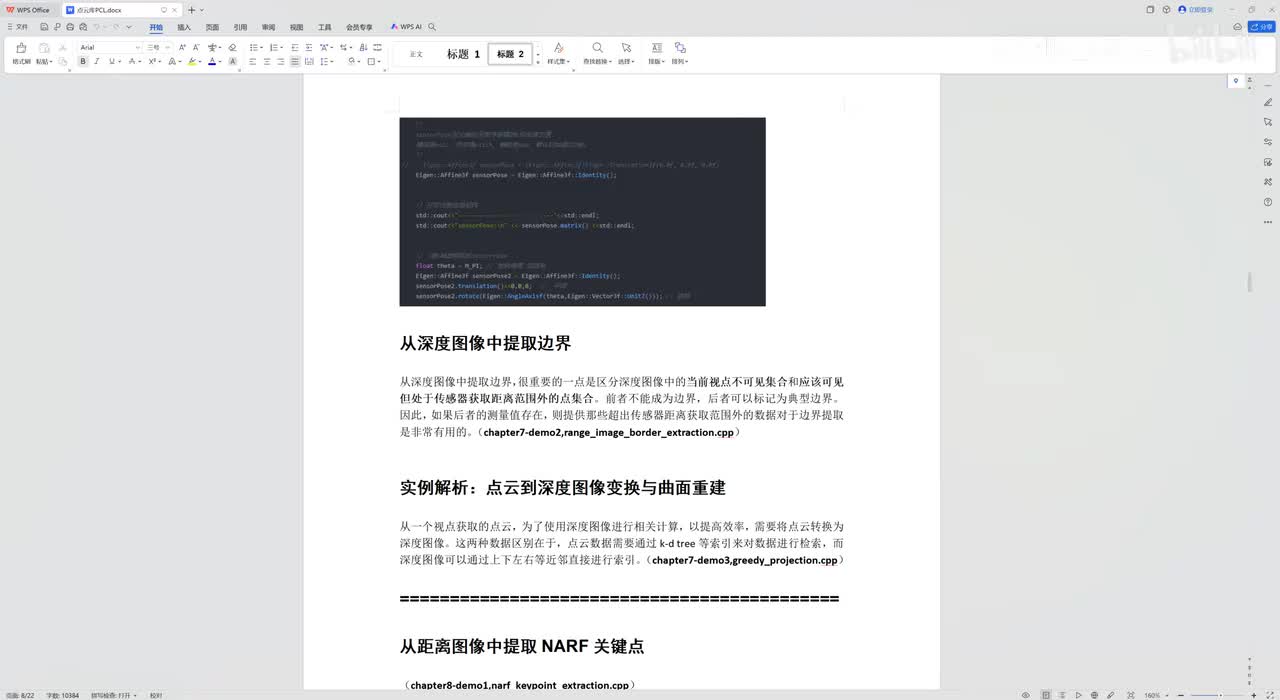The image size is (1280, 700).
Task: Open the 查找替换 find replace tool
Action: point(597,54)
